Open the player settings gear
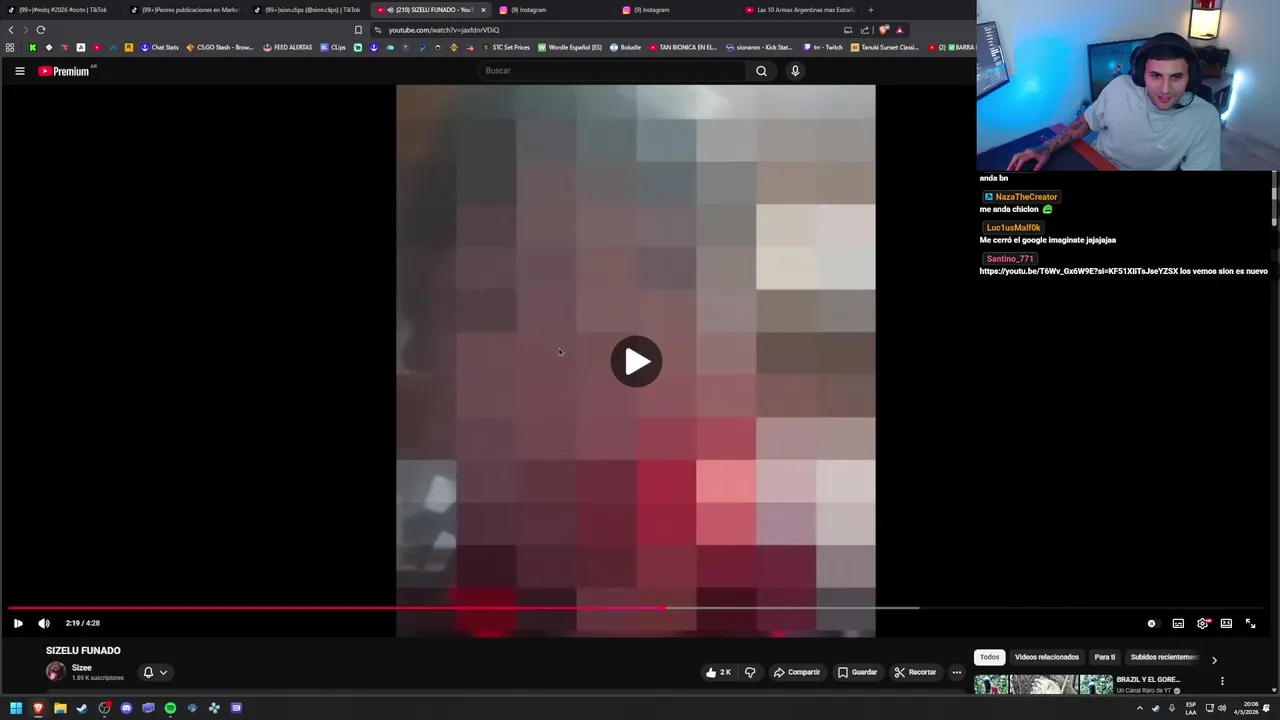1280x720 pixels. pos(1202,623)
